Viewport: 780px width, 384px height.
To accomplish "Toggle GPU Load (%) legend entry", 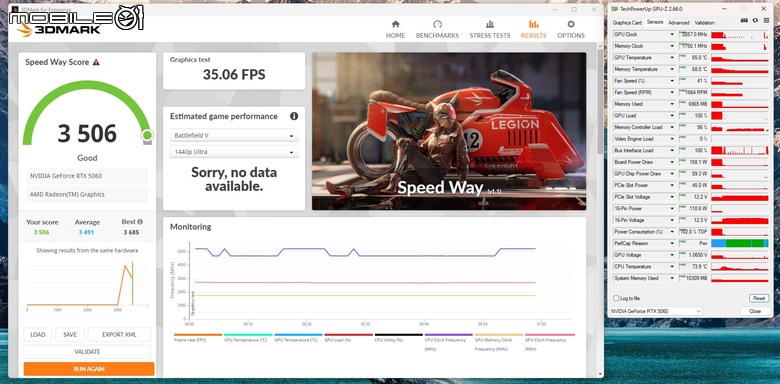I will point(348,338).
